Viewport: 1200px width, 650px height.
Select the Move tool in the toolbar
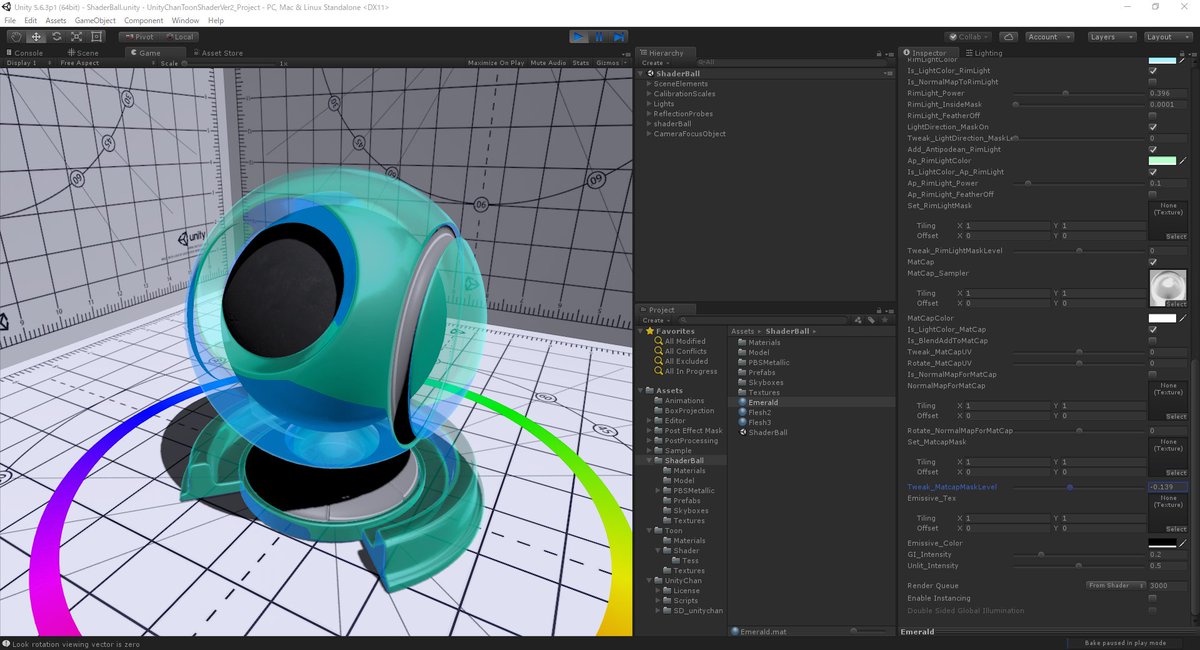36,37
